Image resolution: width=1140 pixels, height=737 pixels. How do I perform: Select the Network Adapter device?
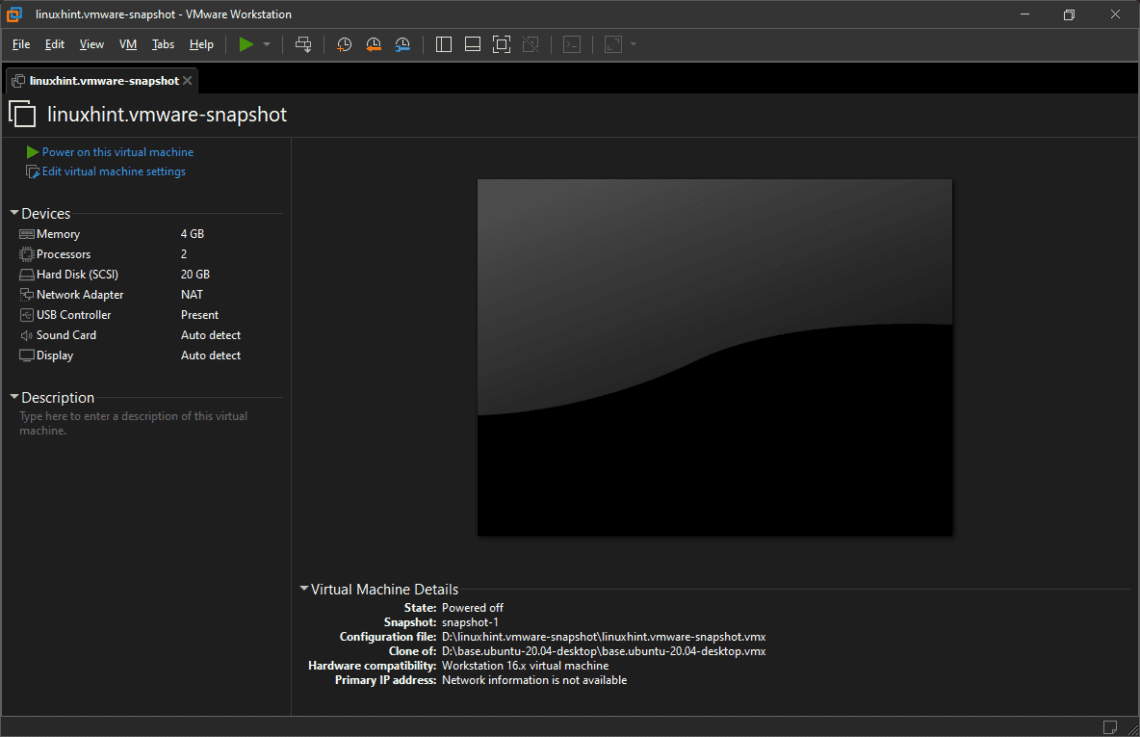(80, 295)
